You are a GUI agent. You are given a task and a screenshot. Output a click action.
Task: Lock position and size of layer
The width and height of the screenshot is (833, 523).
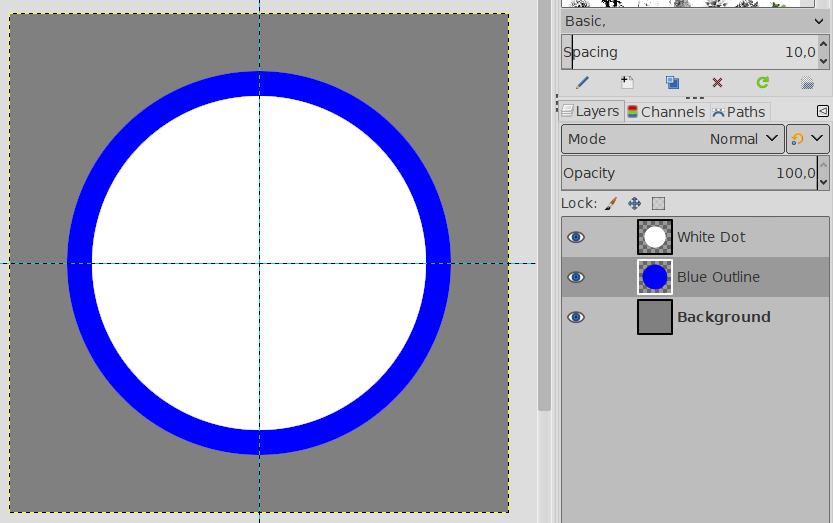pos(634,203)
